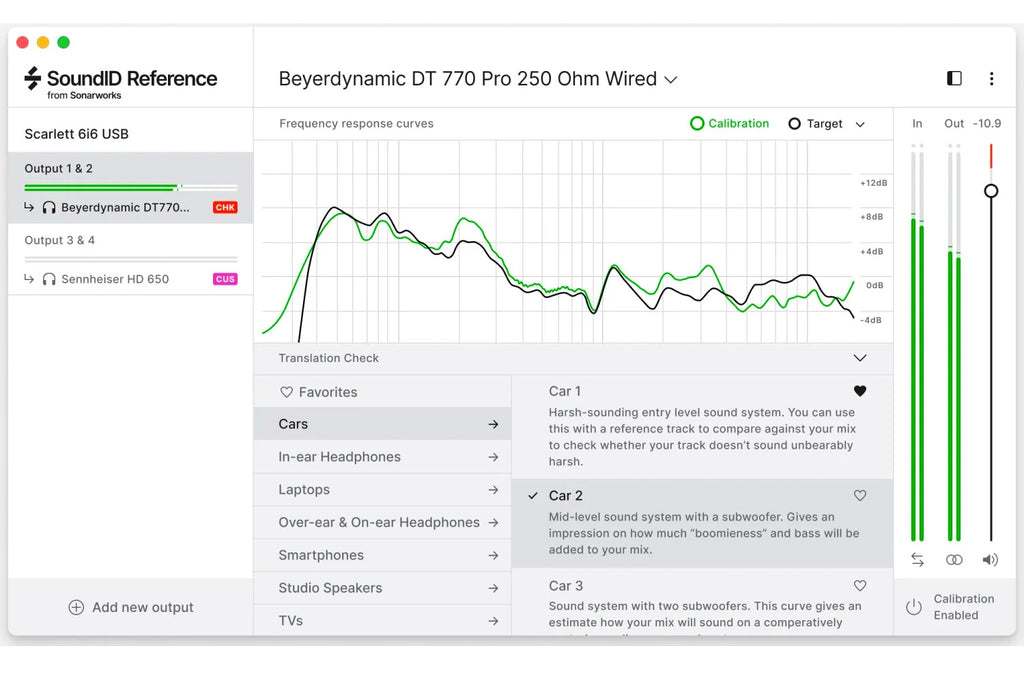
Task: Click the Beyerdynamic DT770... preset row
Action: coord(131,208)
